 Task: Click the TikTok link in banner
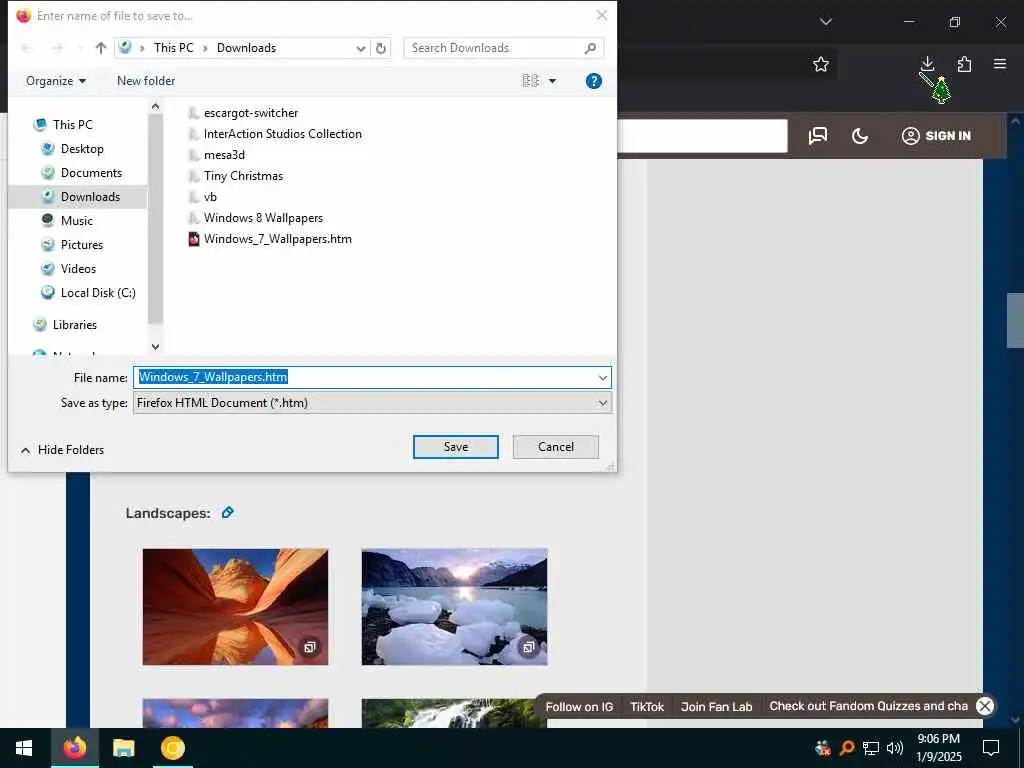click(x=647, y=707)
